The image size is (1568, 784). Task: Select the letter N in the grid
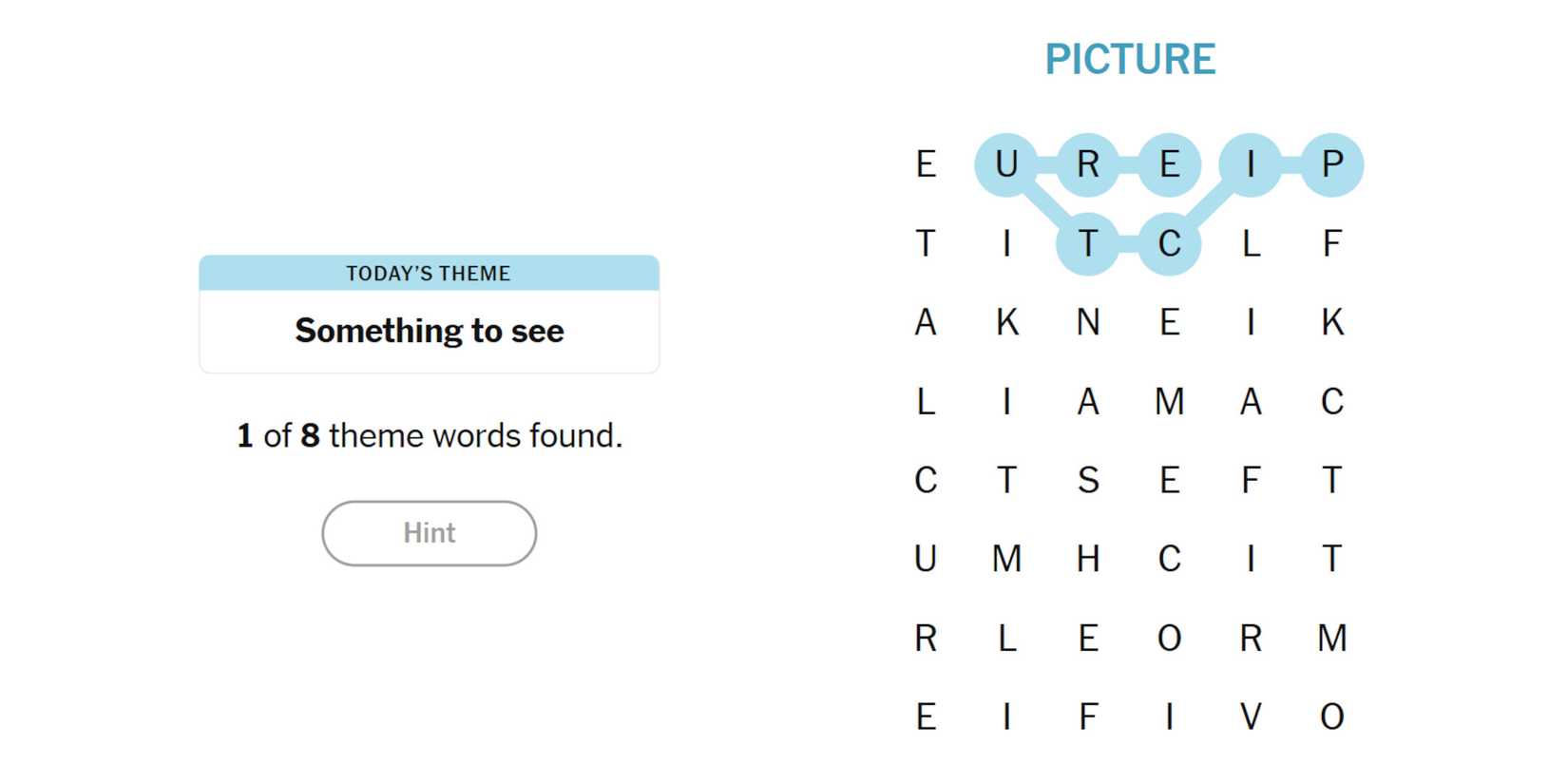[1087, 322]
